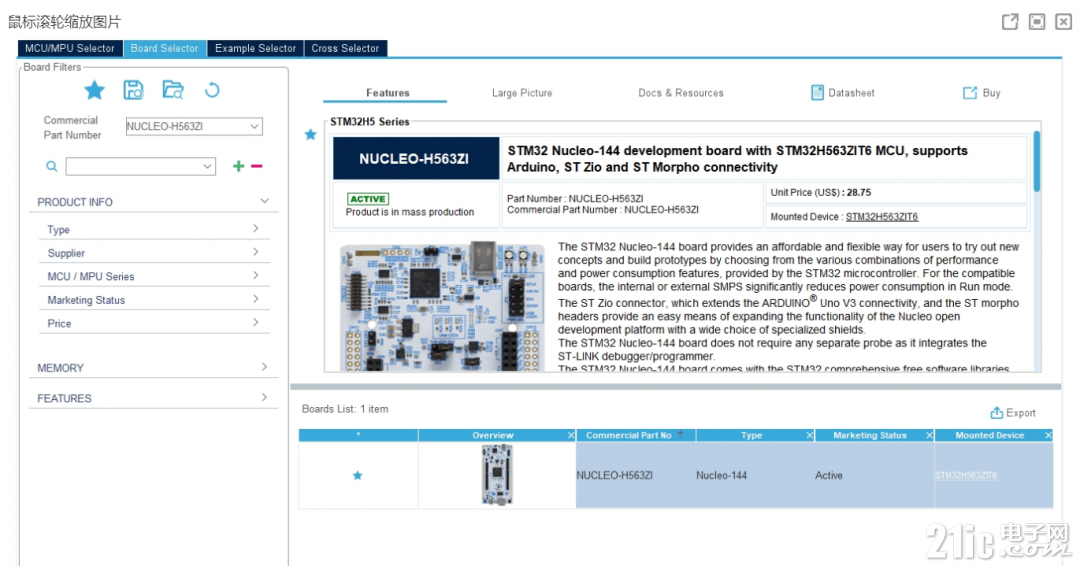Image resolution: width=1080 pixels, height=566 pixels.
Task: Save the current board search filters
Action: [133, 90]
